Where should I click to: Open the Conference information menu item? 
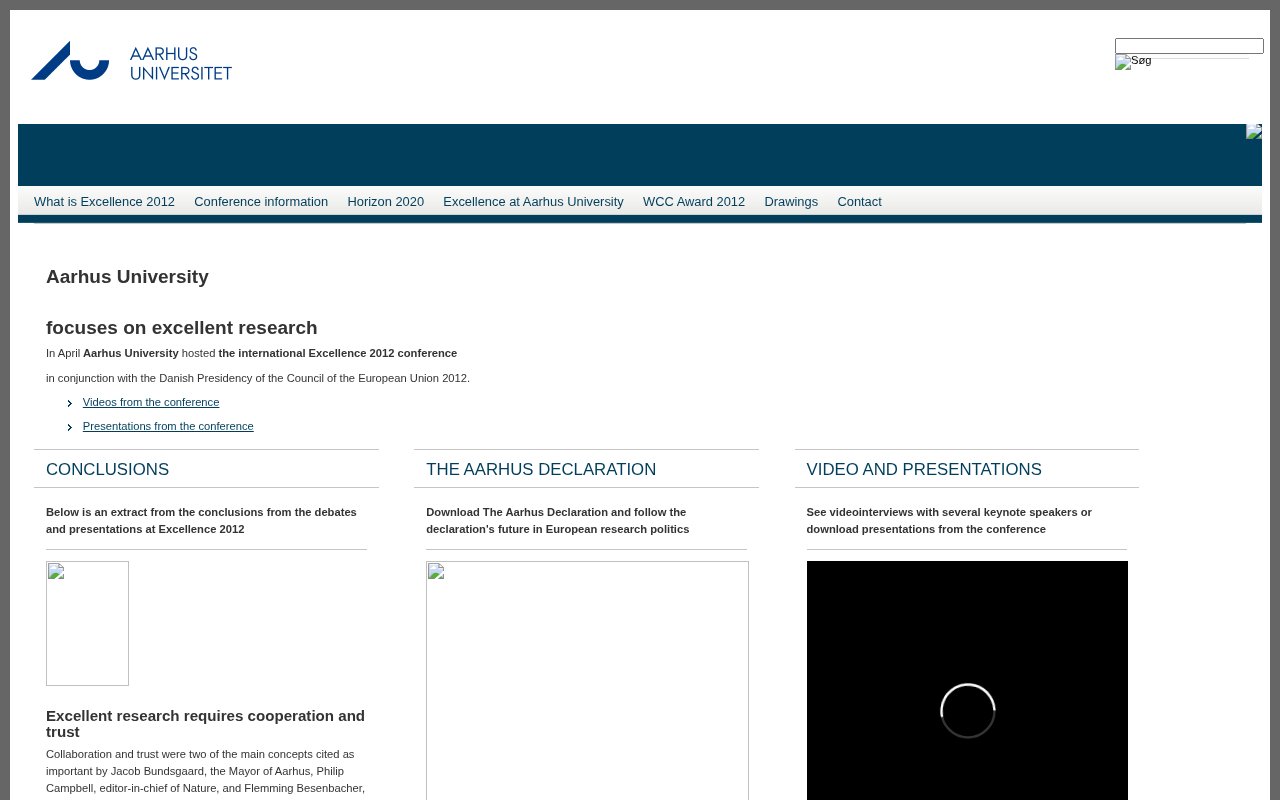(261, 202)
